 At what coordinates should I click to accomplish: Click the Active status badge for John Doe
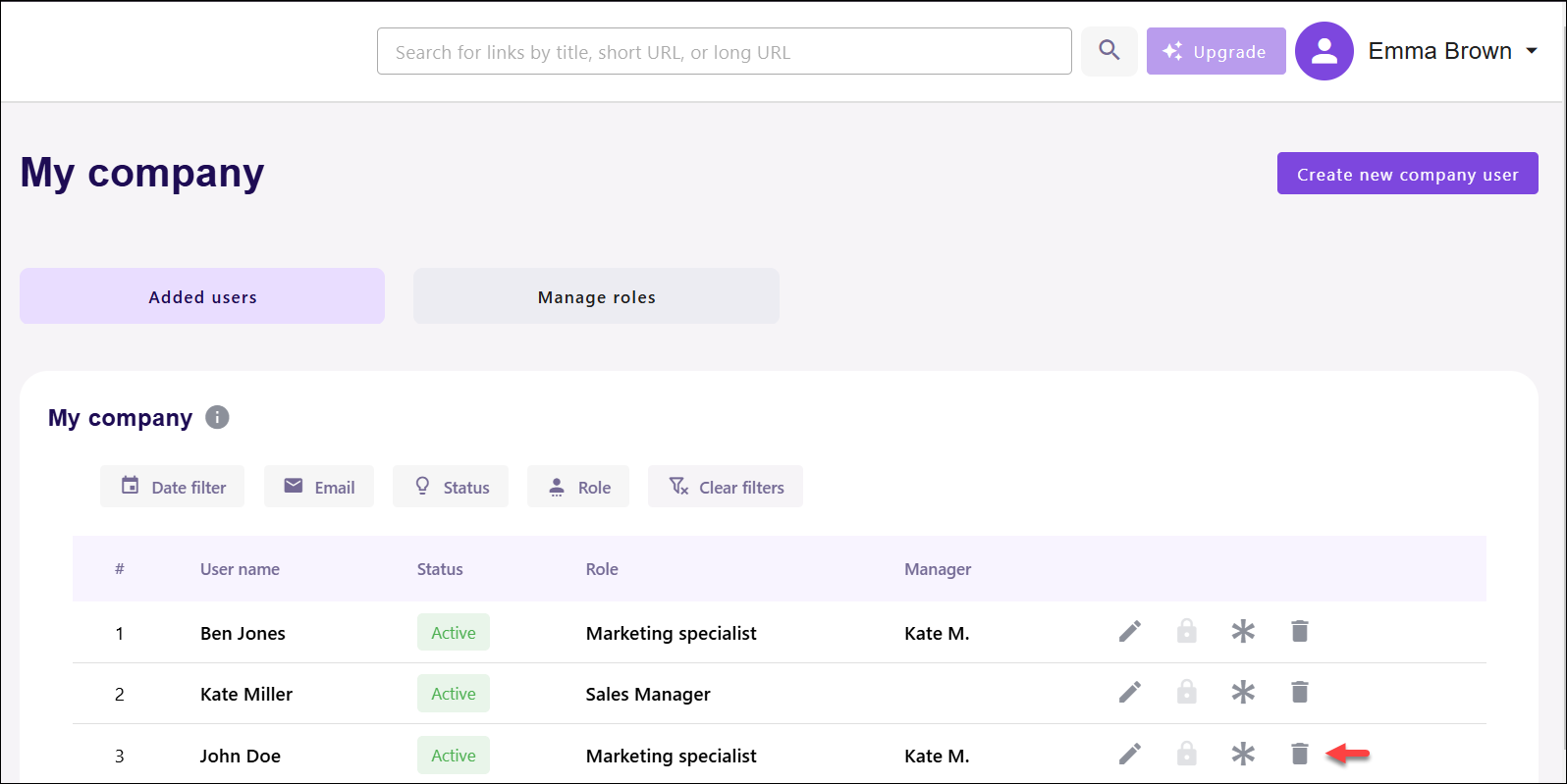pos(454,756)
